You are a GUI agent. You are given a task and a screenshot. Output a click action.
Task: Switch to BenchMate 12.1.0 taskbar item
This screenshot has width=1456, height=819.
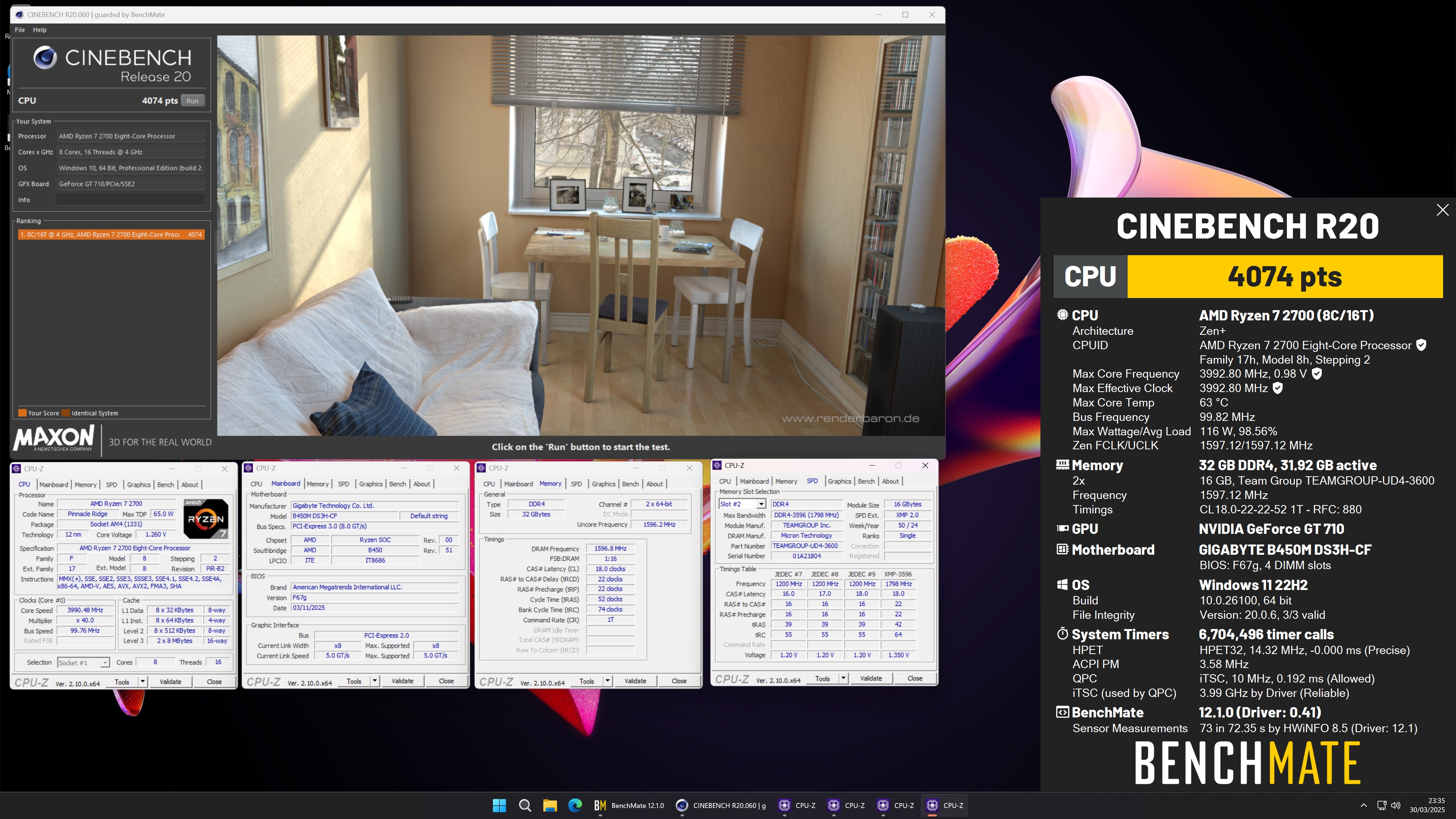pos(629,805)
